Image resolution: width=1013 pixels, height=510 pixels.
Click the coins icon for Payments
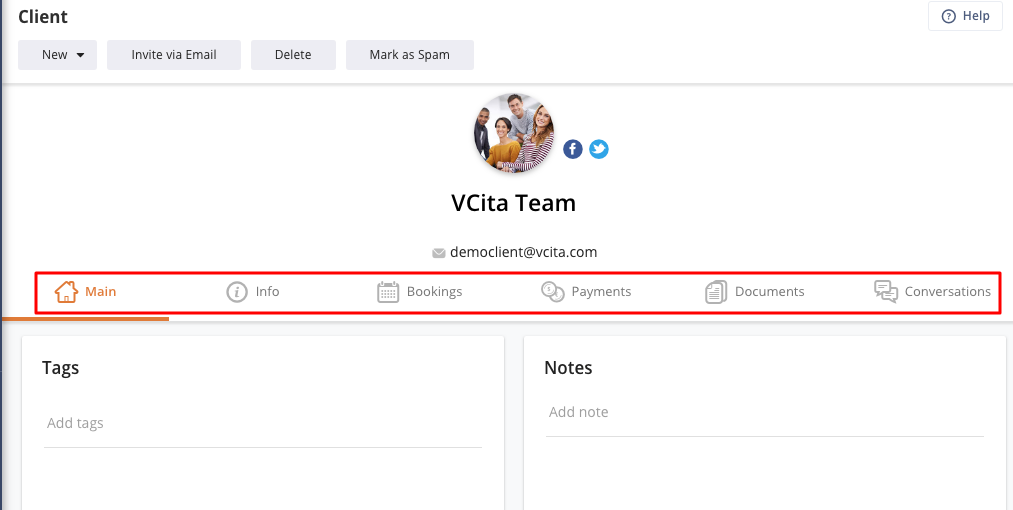coord(552,292)
